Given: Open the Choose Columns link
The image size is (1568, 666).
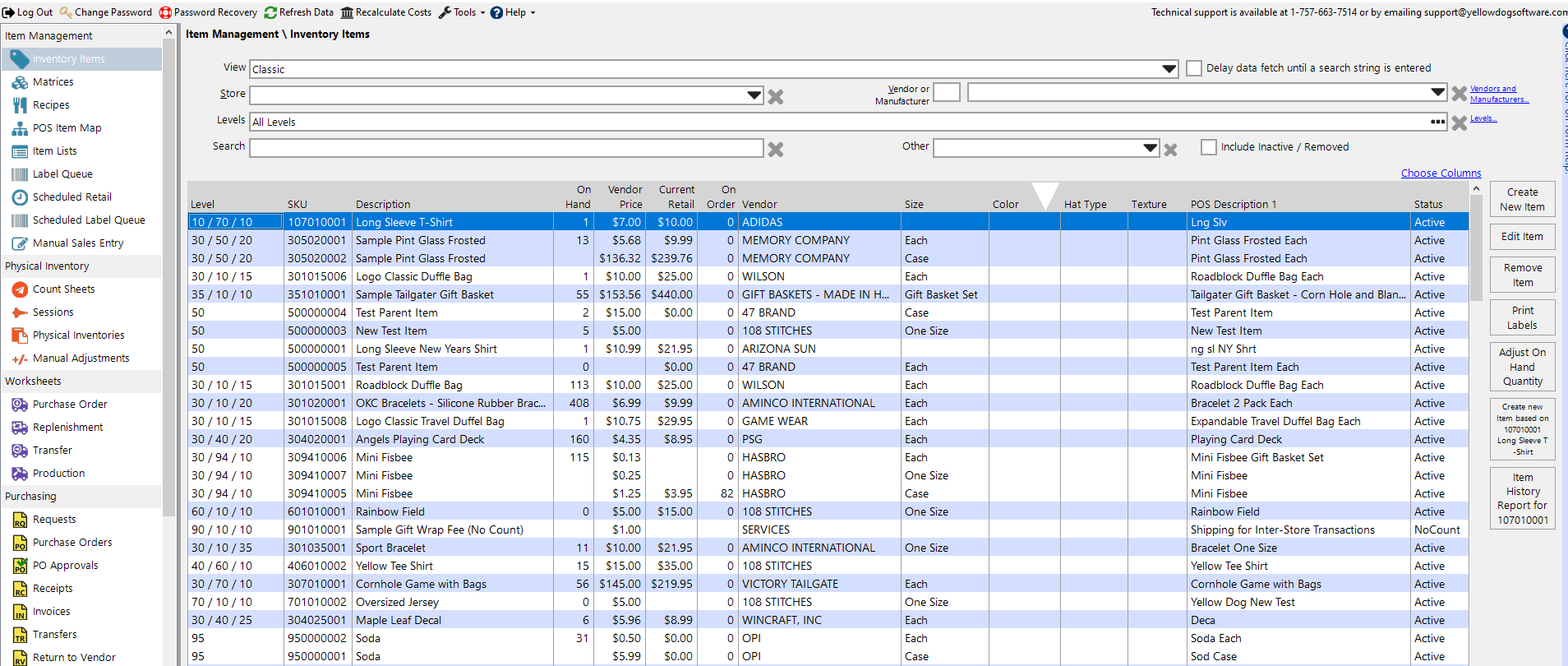Looking at the screenshot, I should (1441, 173).
